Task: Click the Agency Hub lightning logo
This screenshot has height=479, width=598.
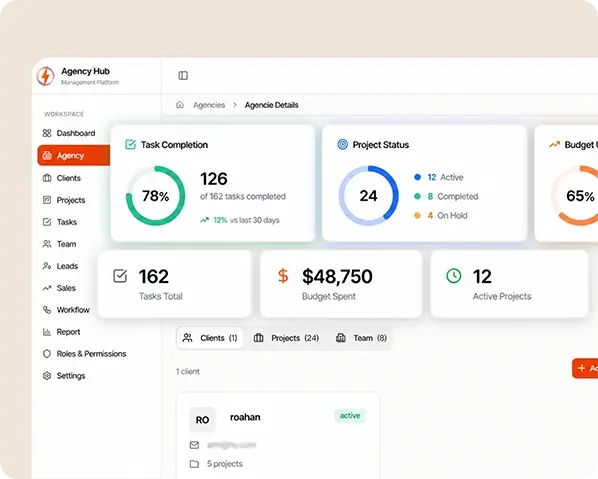Action: 45,76
